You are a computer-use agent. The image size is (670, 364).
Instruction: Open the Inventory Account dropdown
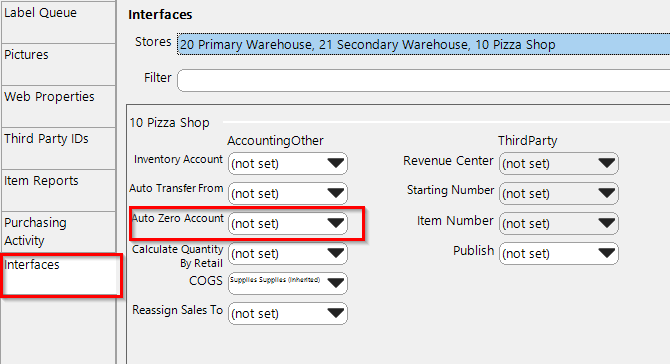tap(288, 164)
